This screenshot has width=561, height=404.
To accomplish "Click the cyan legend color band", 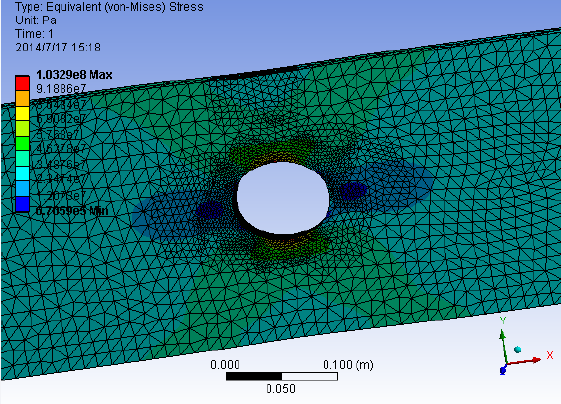I will coord(22,174).
